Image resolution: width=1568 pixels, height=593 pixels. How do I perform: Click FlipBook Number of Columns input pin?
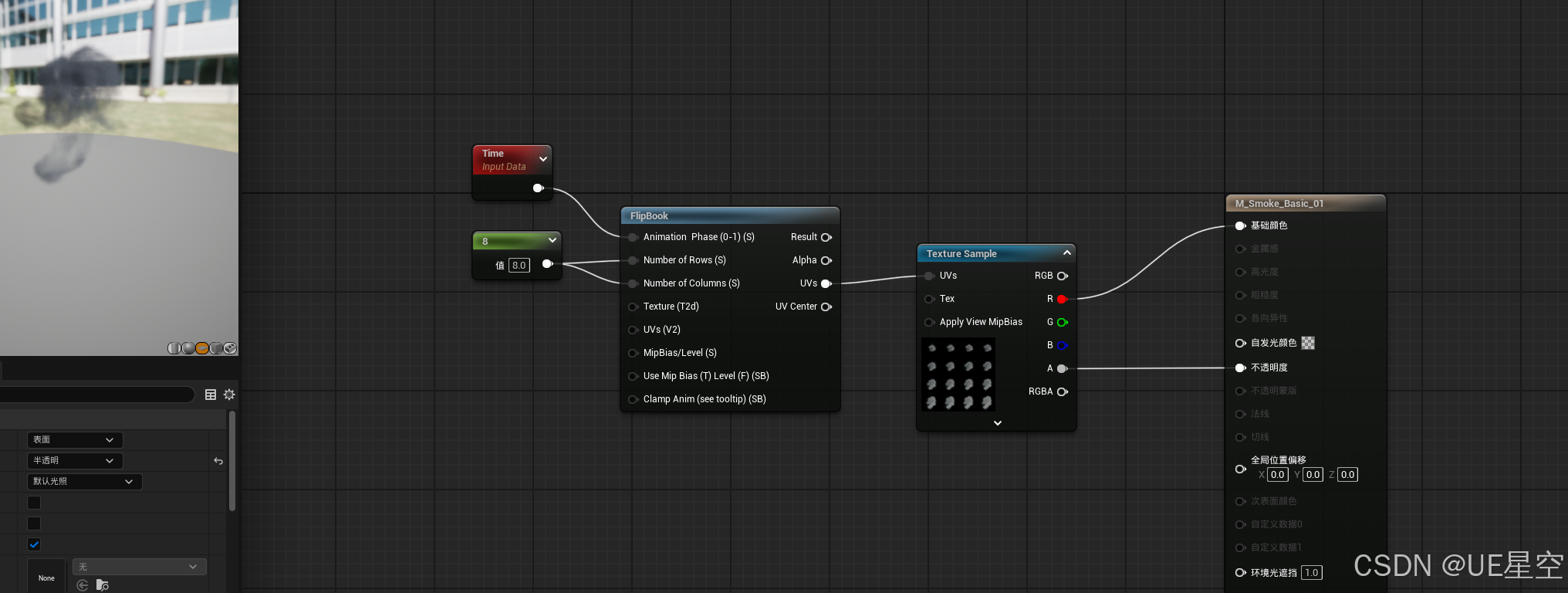pyautogui.click(x=633, y=283)
